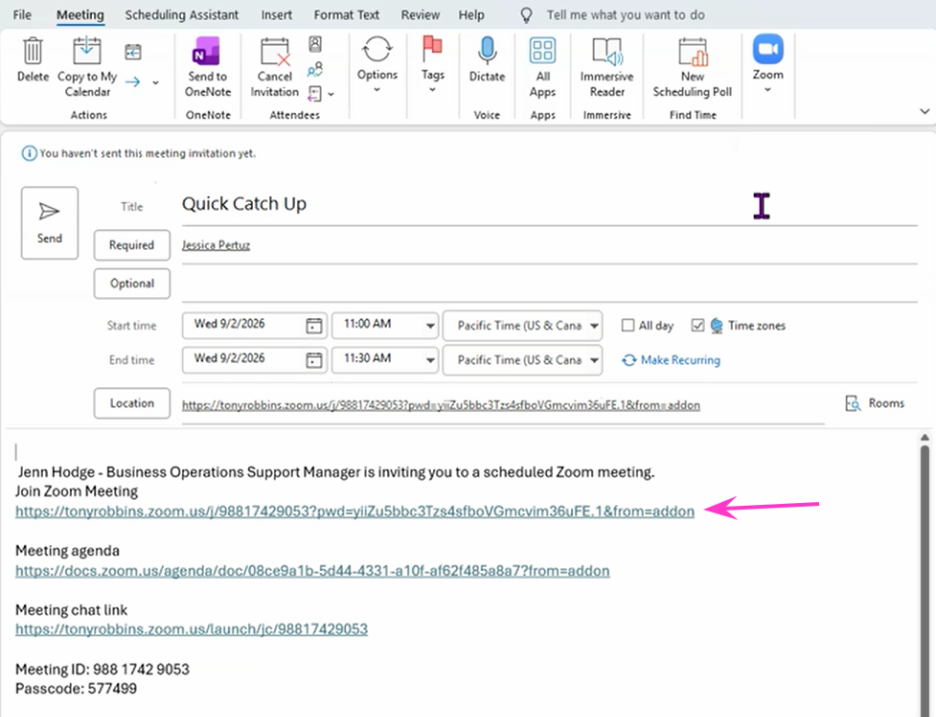Send the meeting invitation

(x=50, y=223)
